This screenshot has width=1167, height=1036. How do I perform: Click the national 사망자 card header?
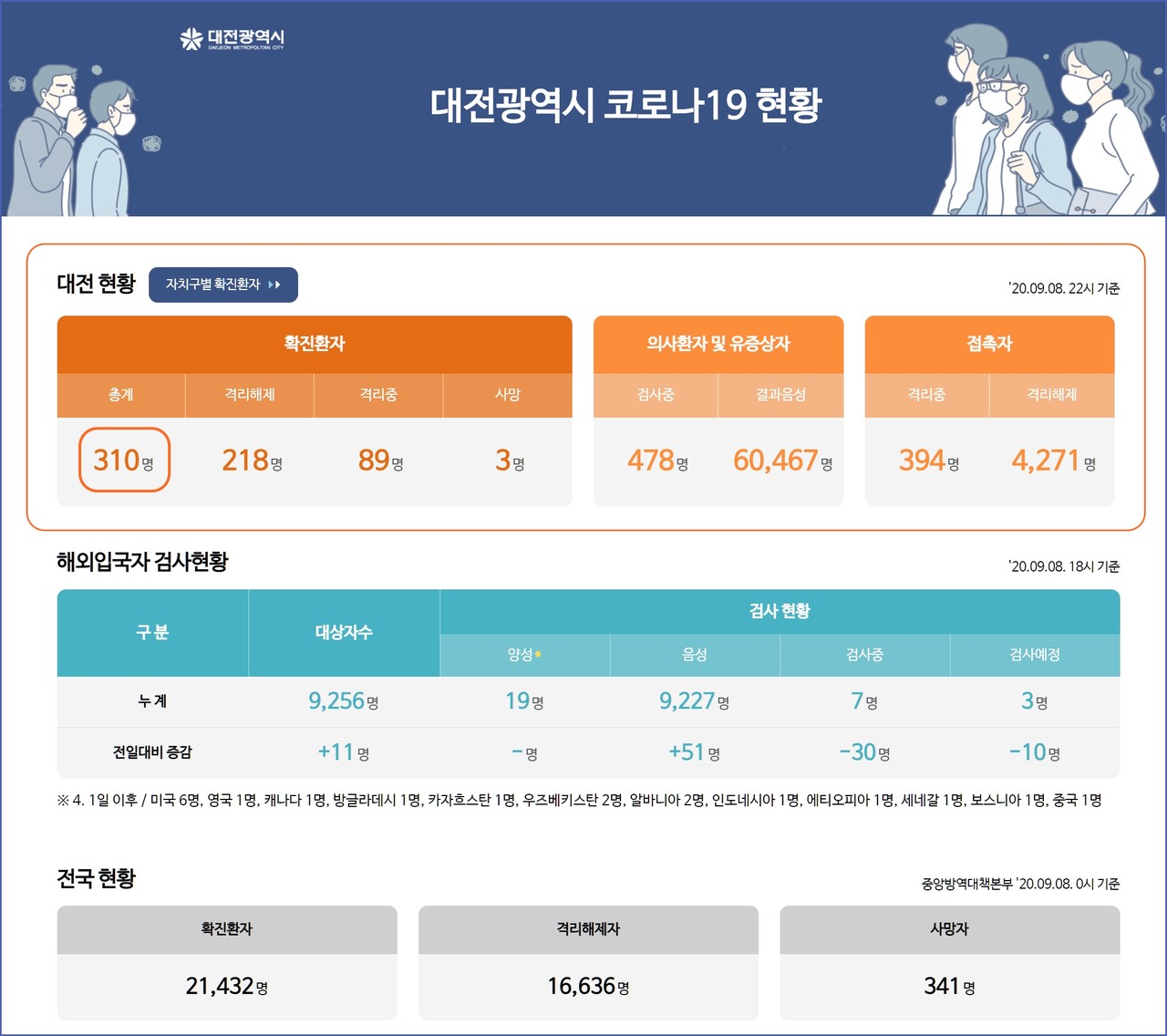950,929
